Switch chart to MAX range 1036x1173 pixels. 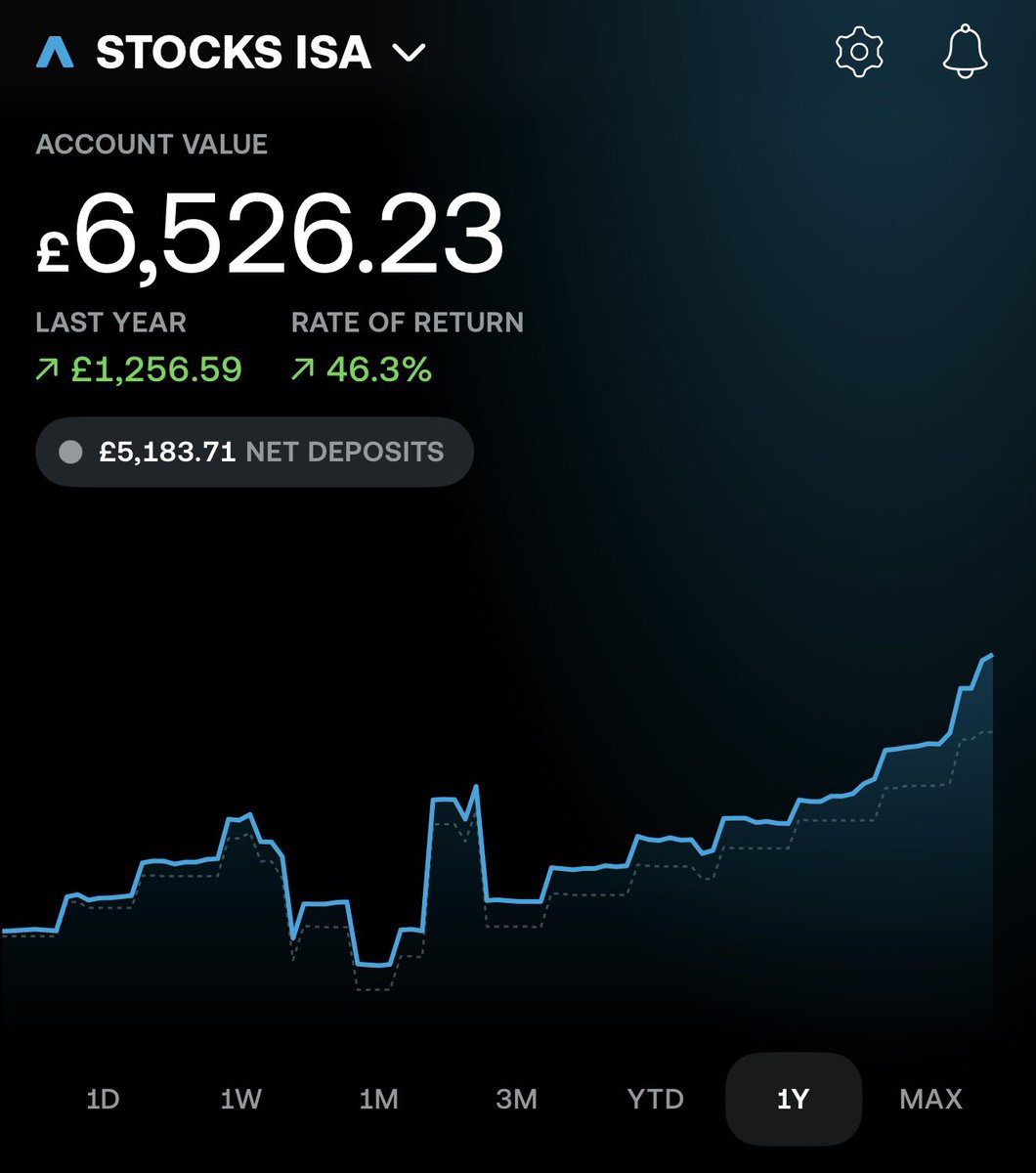tap(930, 1099)
